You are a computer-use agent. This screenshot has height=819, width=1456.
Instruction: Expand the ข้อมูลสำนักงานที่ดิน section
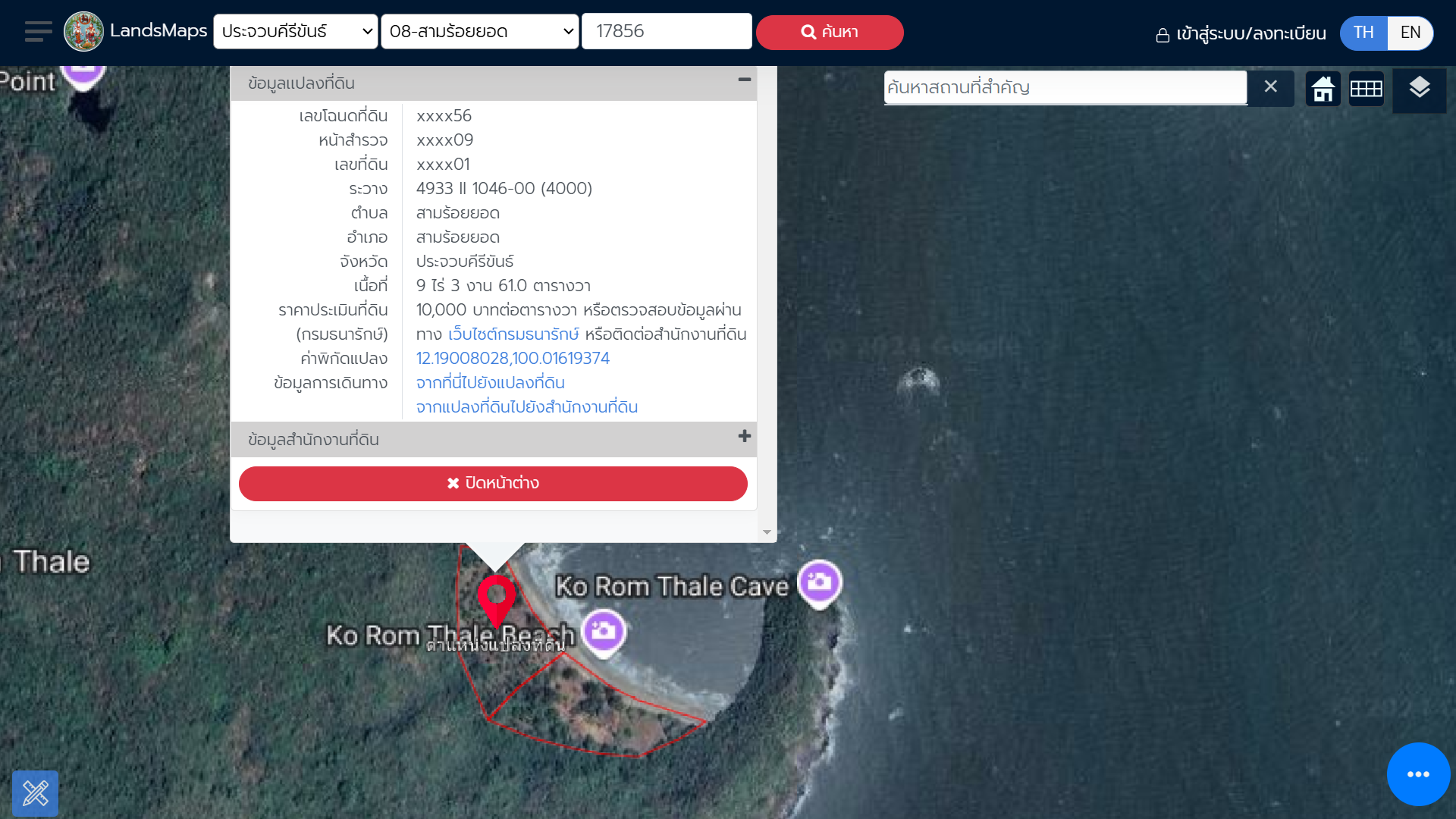745,436
